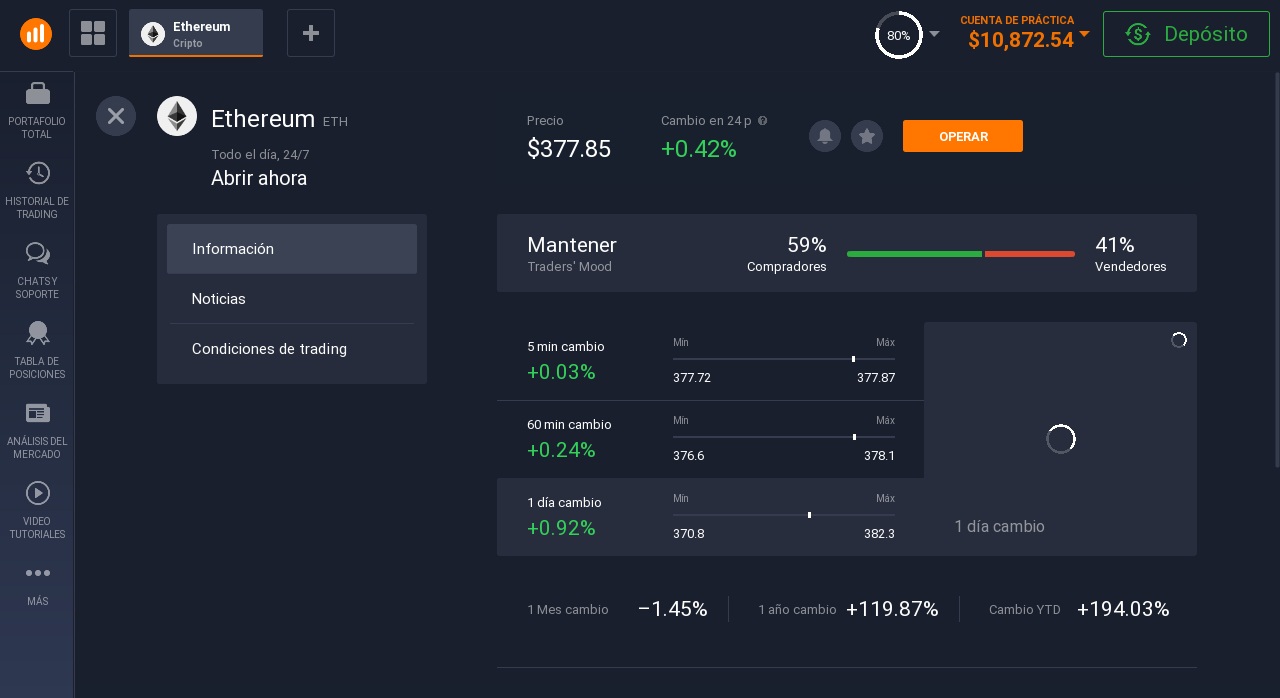Click the Abrir ahora text

(x=259, y=178)
